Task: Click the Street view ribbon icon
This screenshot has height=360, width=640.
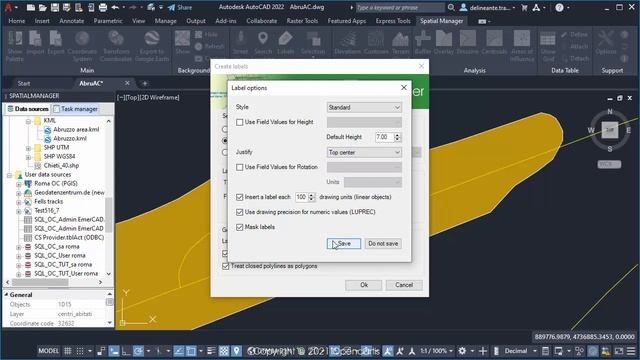Action: tap(240, 43)
